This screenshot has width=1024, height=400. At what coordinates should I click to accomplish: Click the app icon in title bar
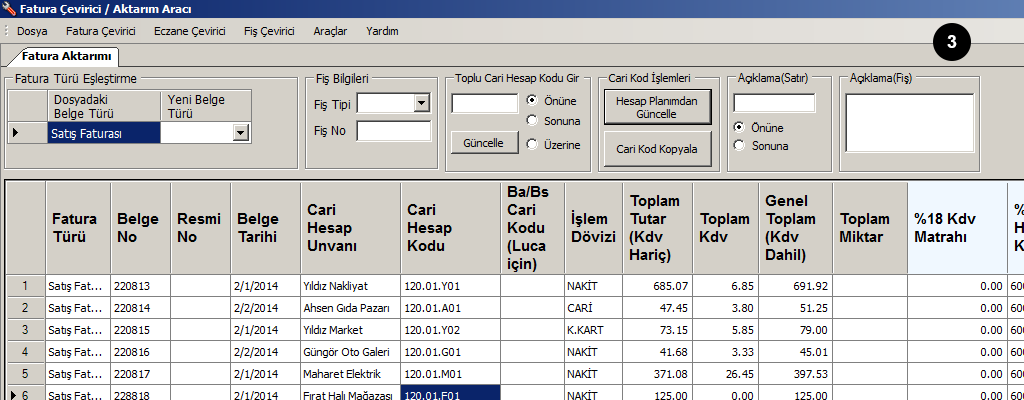click(9, 9)
